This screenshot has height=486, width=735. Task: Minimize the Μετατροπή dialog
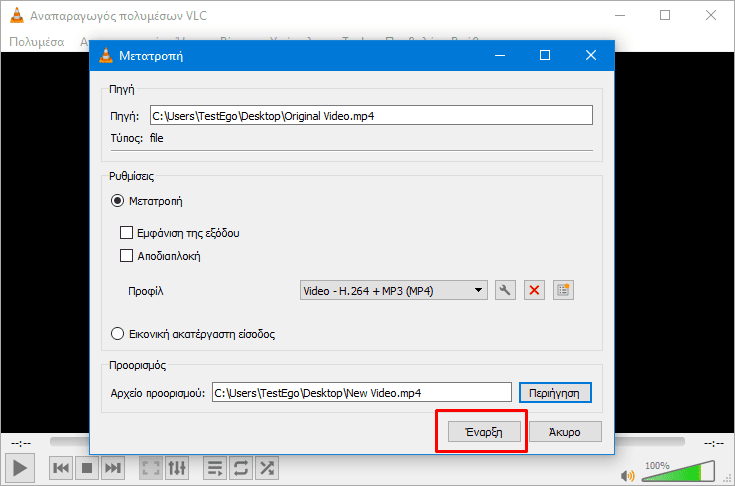[x=500, y=55]
